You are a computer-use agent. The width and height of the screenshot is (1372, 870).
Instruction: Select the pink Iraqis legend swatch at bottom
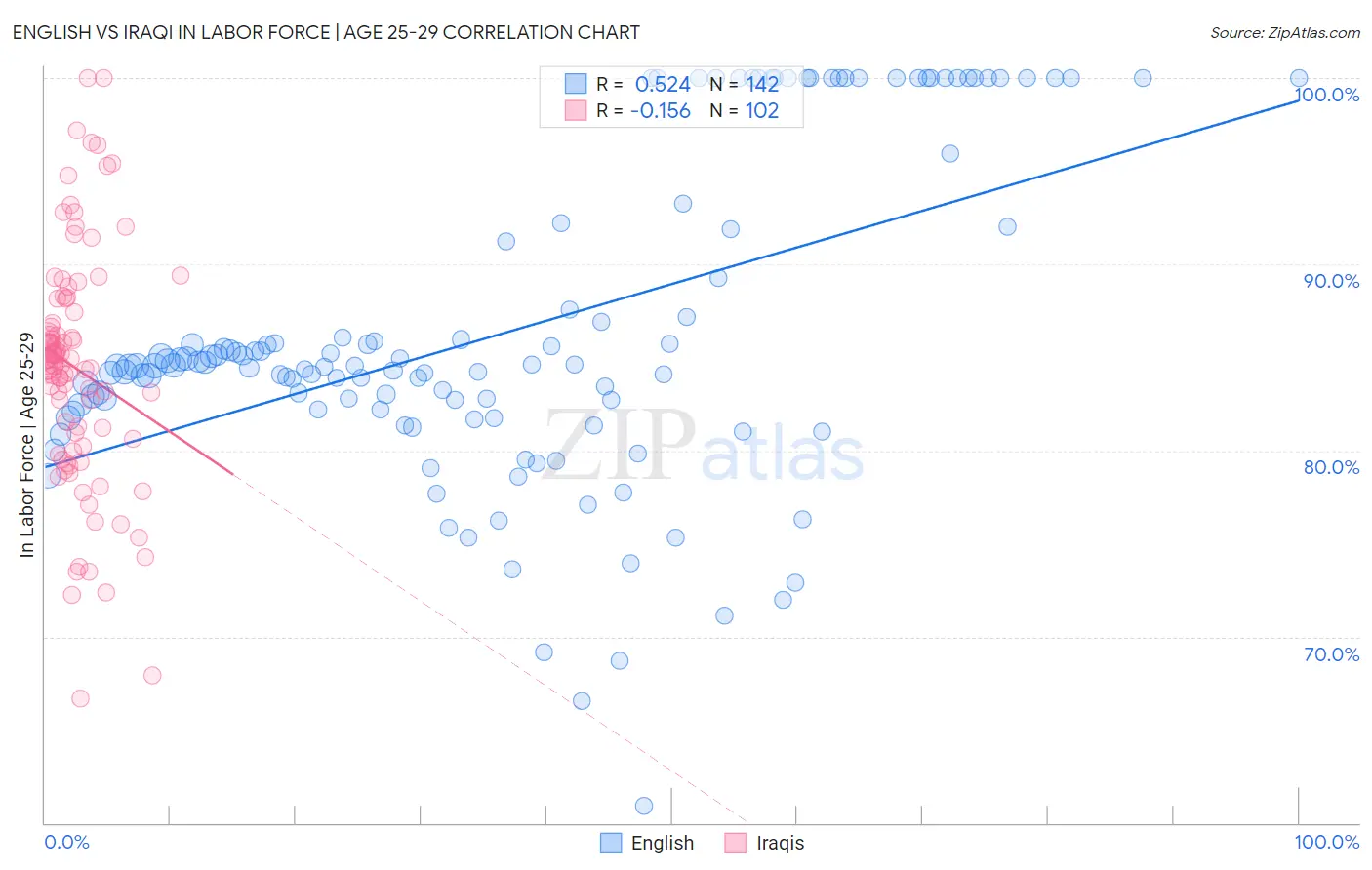736,843
